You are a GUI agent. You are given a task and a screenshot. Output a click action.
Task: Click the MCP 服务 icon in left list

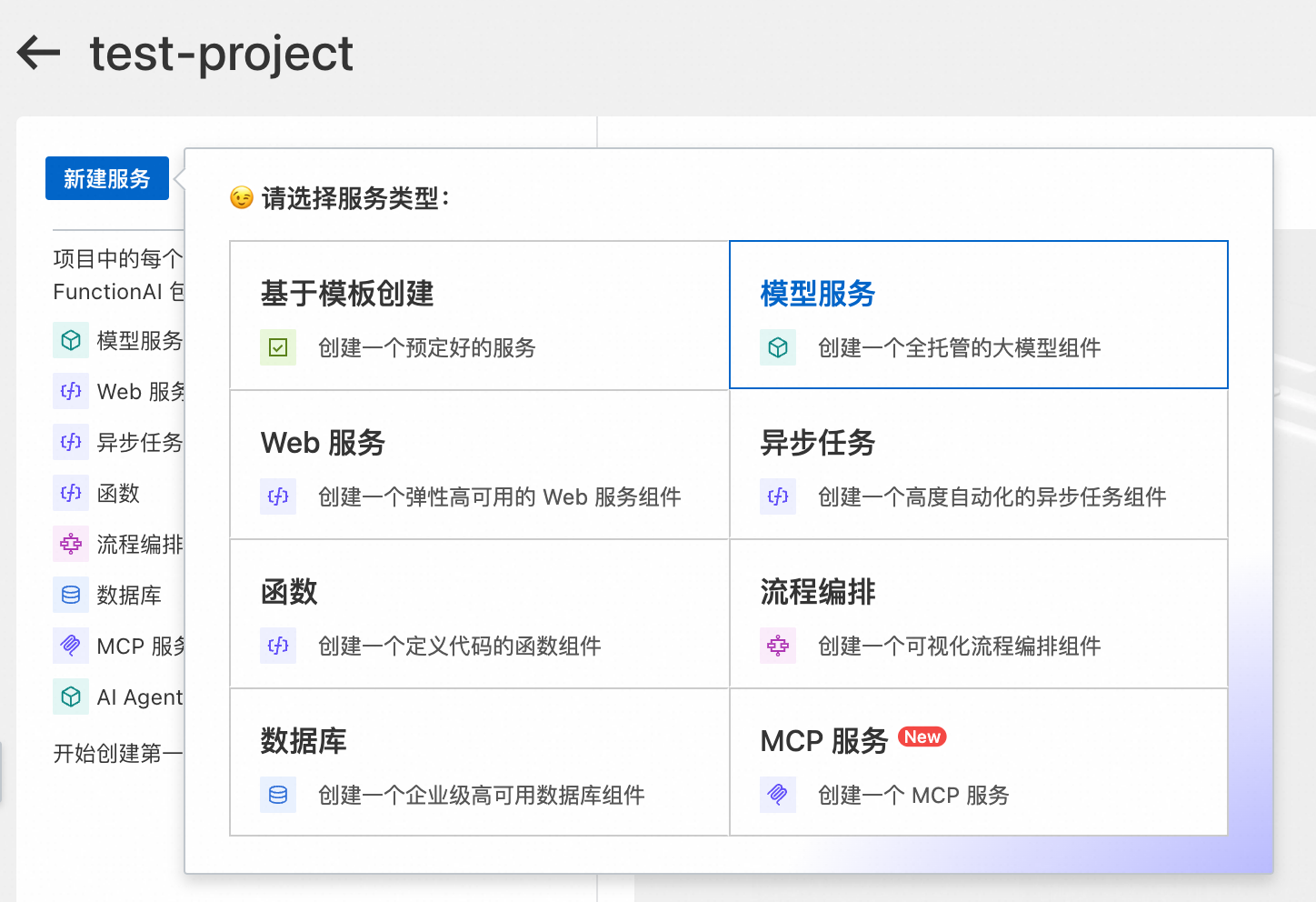(71, 646)
